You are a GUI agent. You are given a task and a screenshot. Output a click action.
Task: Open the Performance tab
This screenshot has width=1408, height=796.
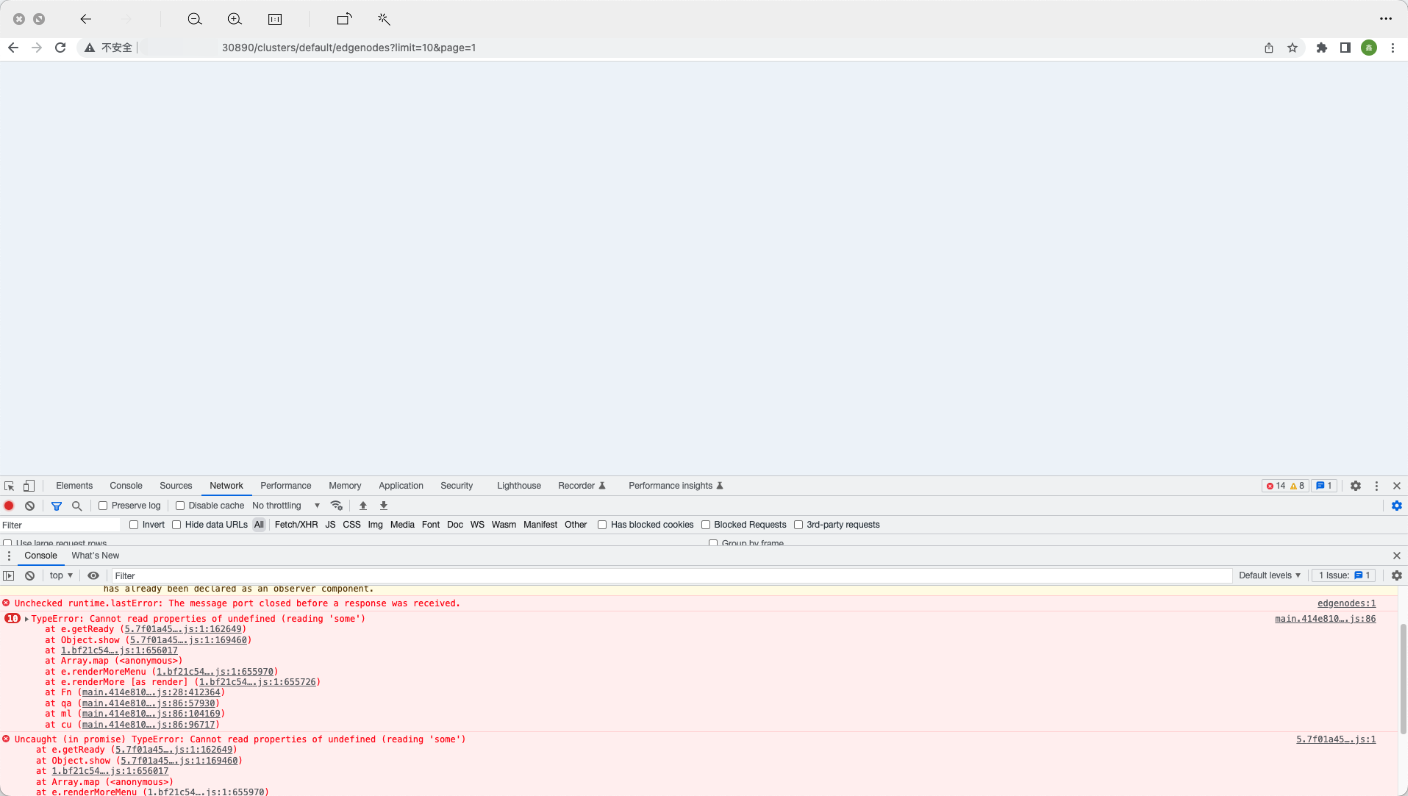(x=286, y=486)
